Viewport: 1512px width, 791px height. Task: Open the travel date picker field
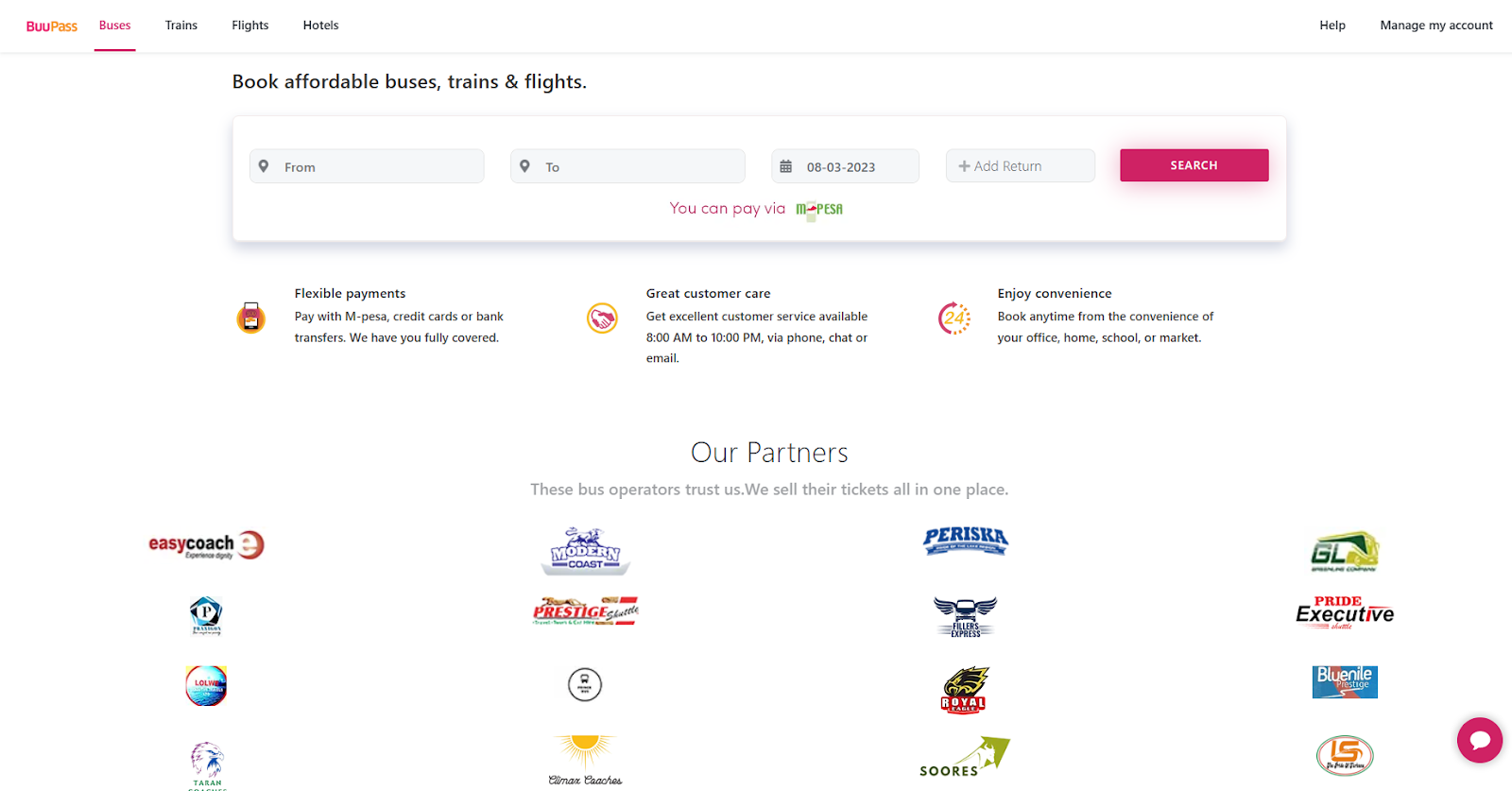click(845, 167)
